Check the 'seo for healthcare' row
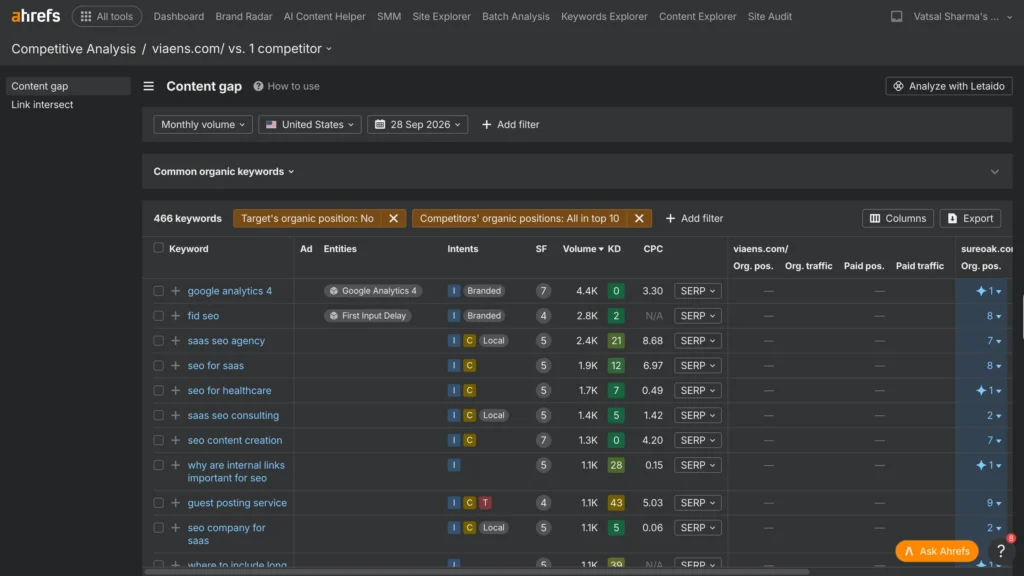This screenshot has width=1024, height=576. pyautogui.click(x=158, y=390)
